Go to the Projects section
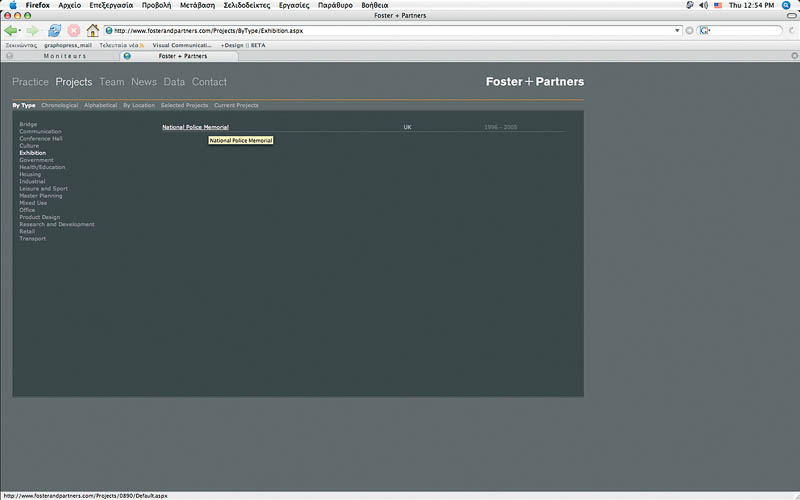Image resolution: width=800 pixels, height=500 pixels. (x=74, y=82)
